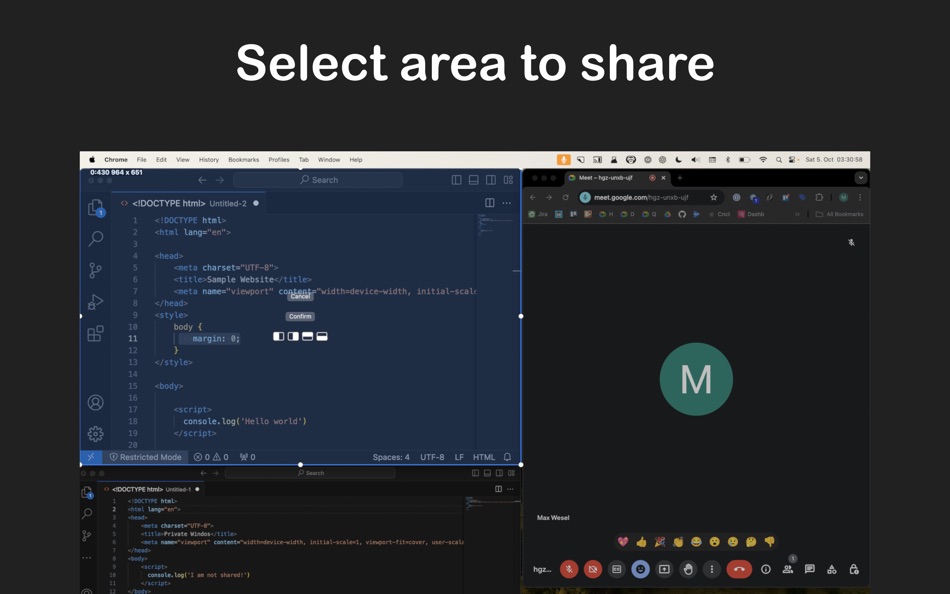Select the left-half snap layout icon
The image size is (950, 594).
point(279,336)
